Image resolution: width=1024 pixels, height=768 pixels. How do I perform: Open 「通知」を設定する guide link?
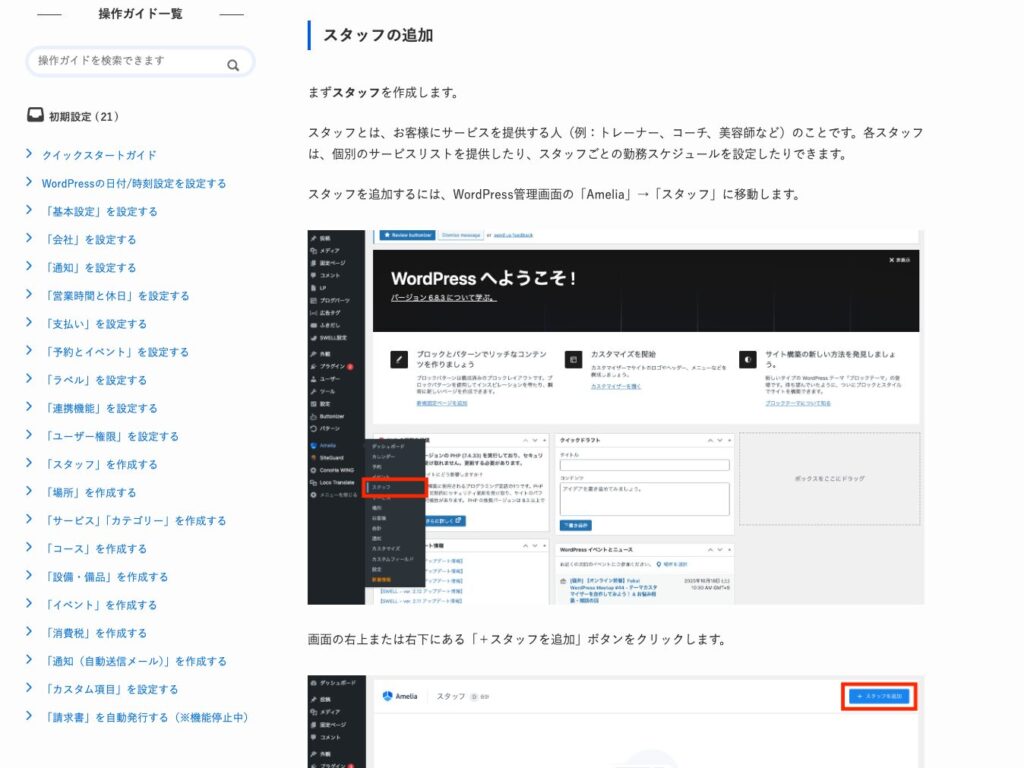(x=89, y=267)
